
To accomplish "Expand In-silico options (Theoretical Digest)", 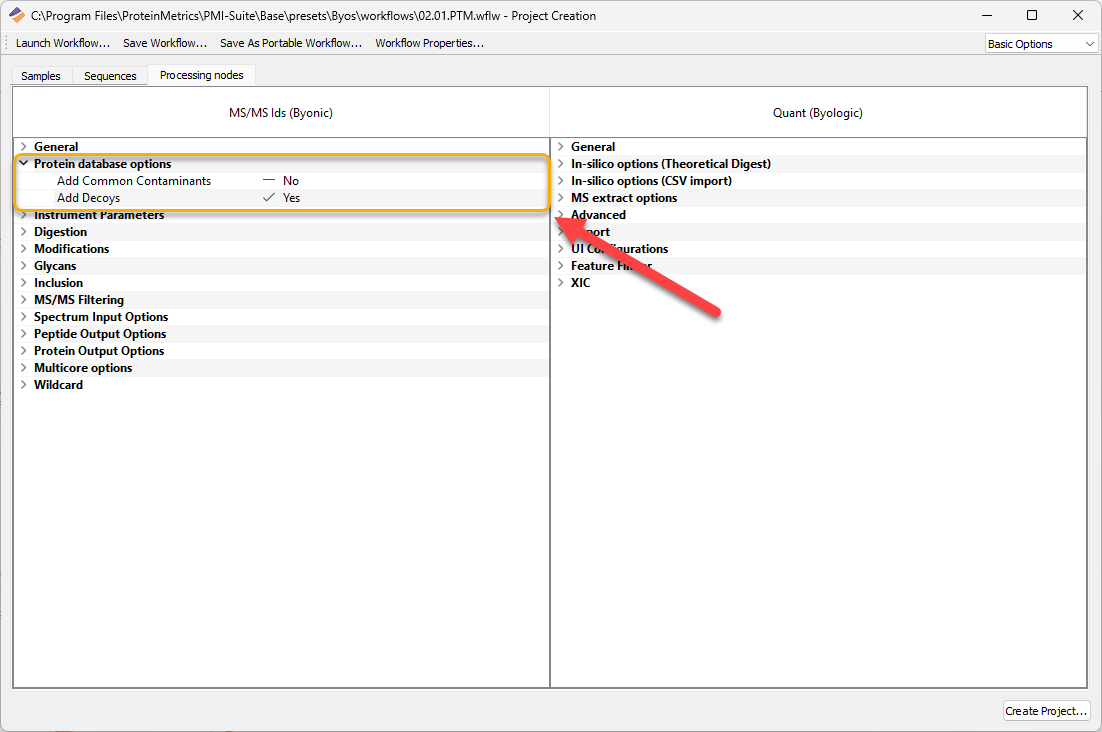I will coord(561,164).
